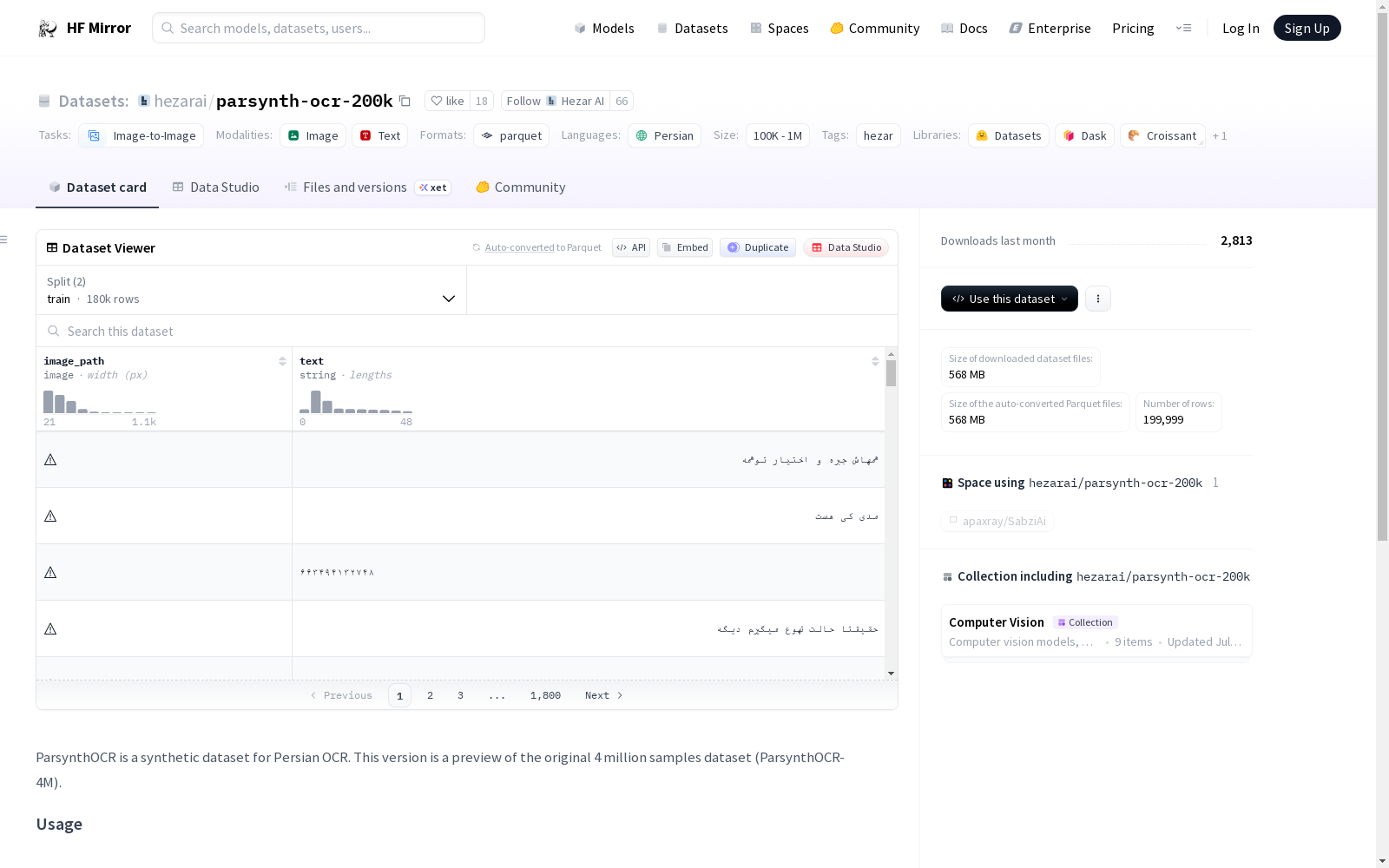Image resolution: width=1389 pixels, height=868 pixels.
Task: Click the HF Mirror logo icon
Action: point(48,29)
